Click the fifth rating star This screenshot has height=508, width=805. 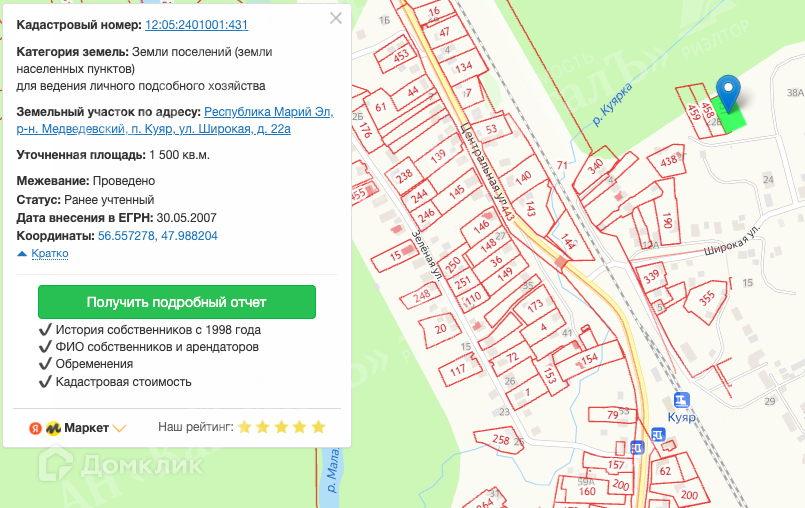coord(318,427)
